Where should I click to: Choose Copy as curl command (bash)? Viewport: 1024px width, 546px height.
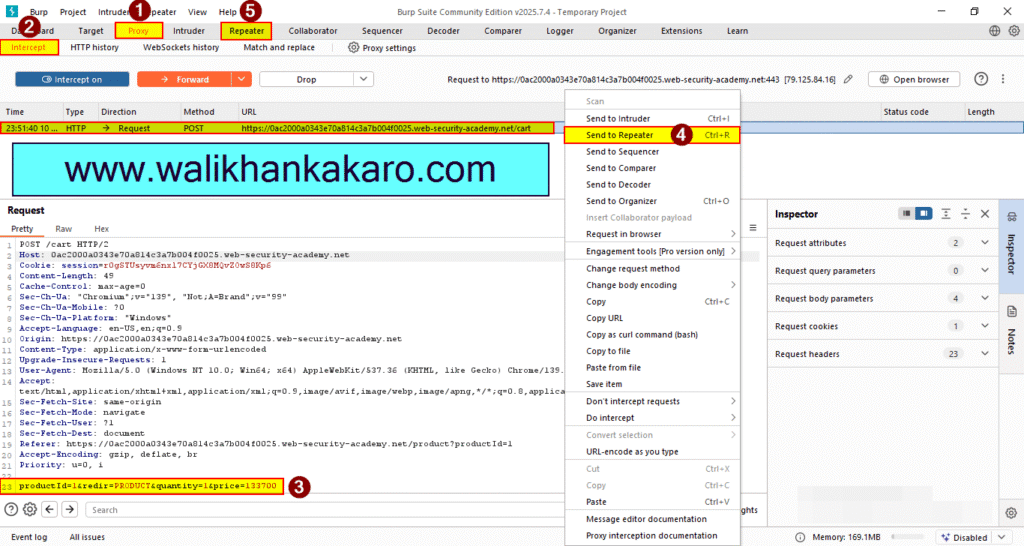click(652, 334)
